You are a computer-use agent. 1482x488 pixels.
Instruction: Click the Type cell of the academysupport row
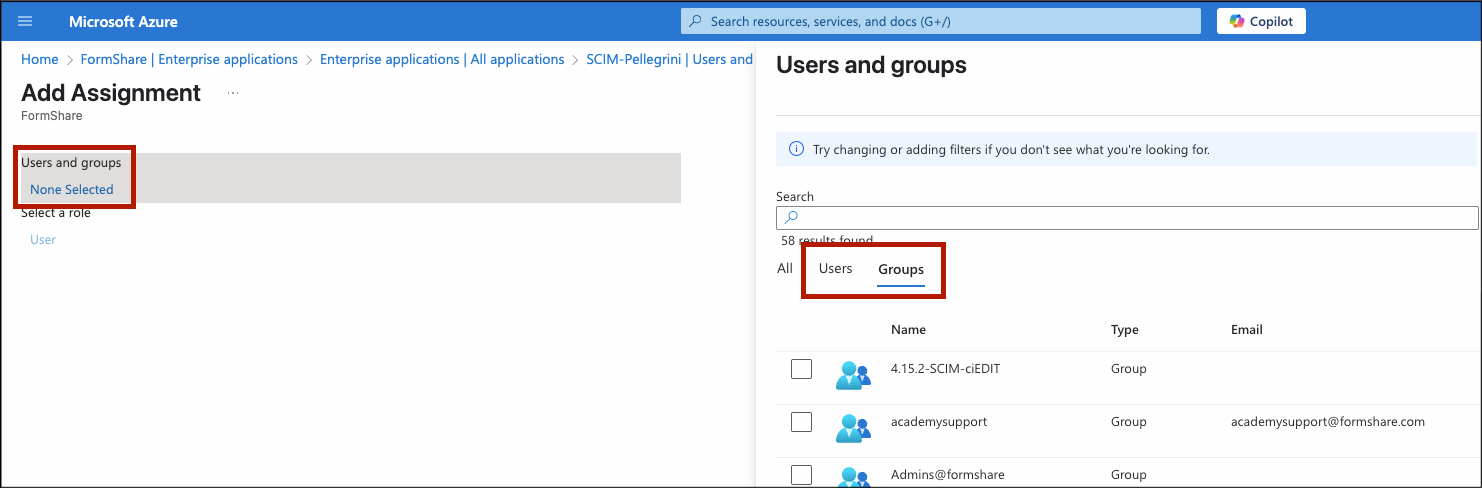[x=1128, y=421]
